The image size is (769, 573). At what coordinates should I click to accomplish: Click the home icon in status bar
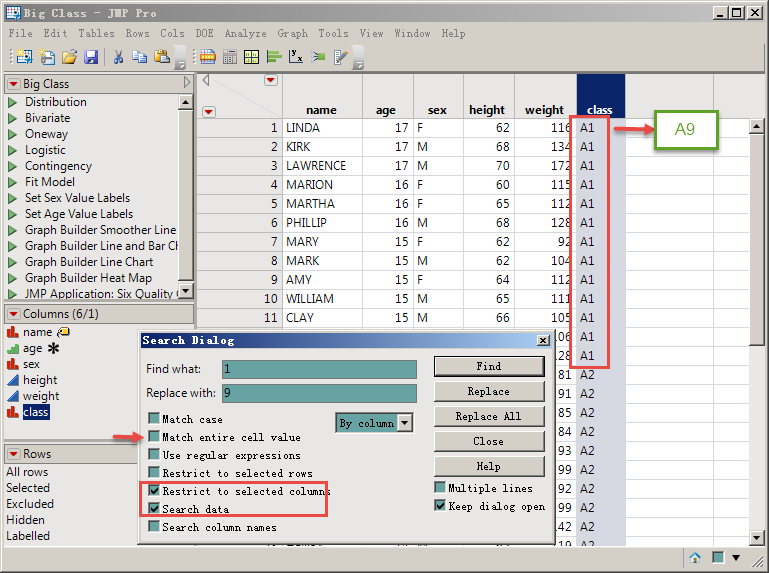694,557
